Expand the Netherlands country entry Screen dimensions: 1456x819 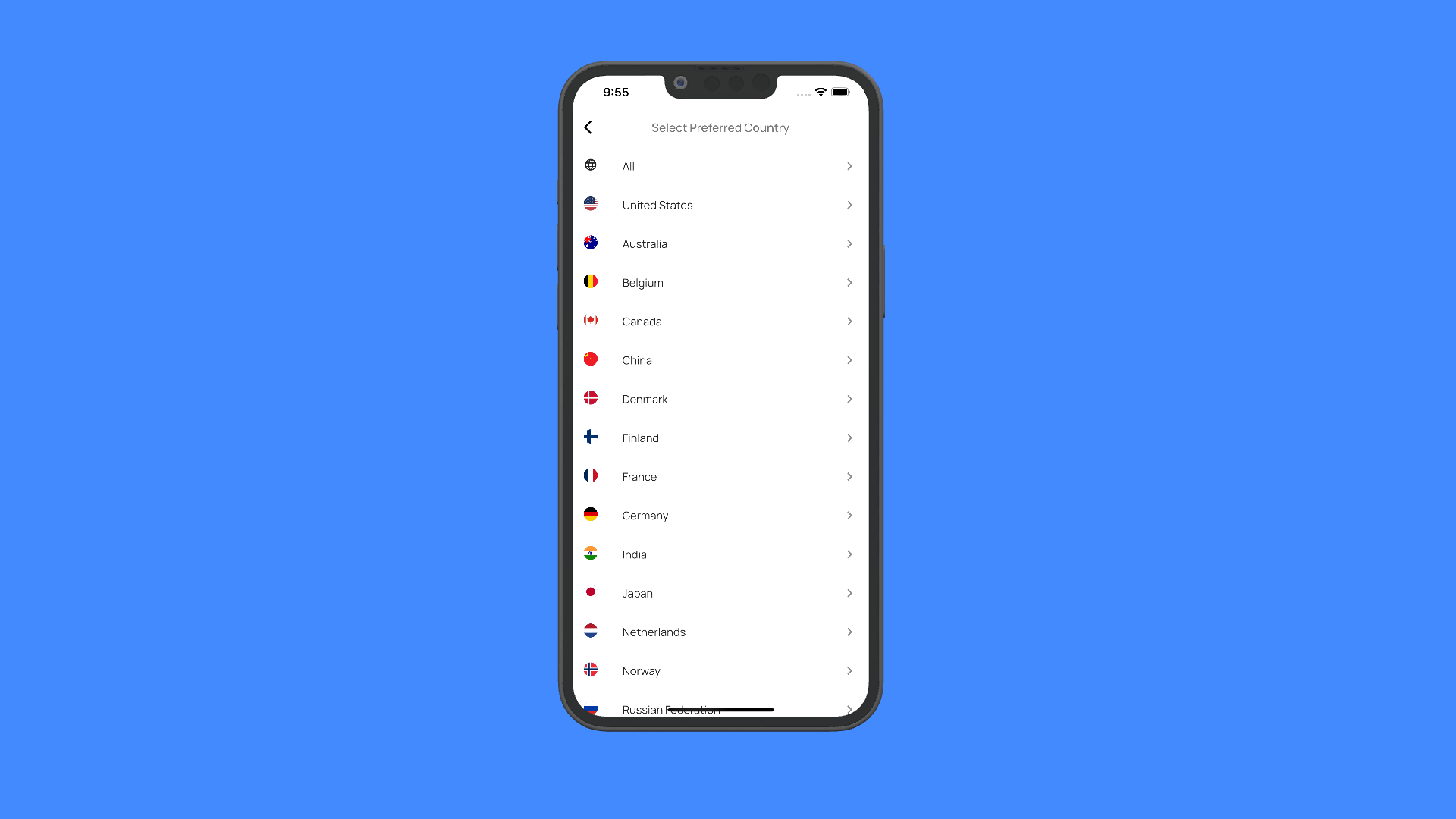click(x=849, y=632)
